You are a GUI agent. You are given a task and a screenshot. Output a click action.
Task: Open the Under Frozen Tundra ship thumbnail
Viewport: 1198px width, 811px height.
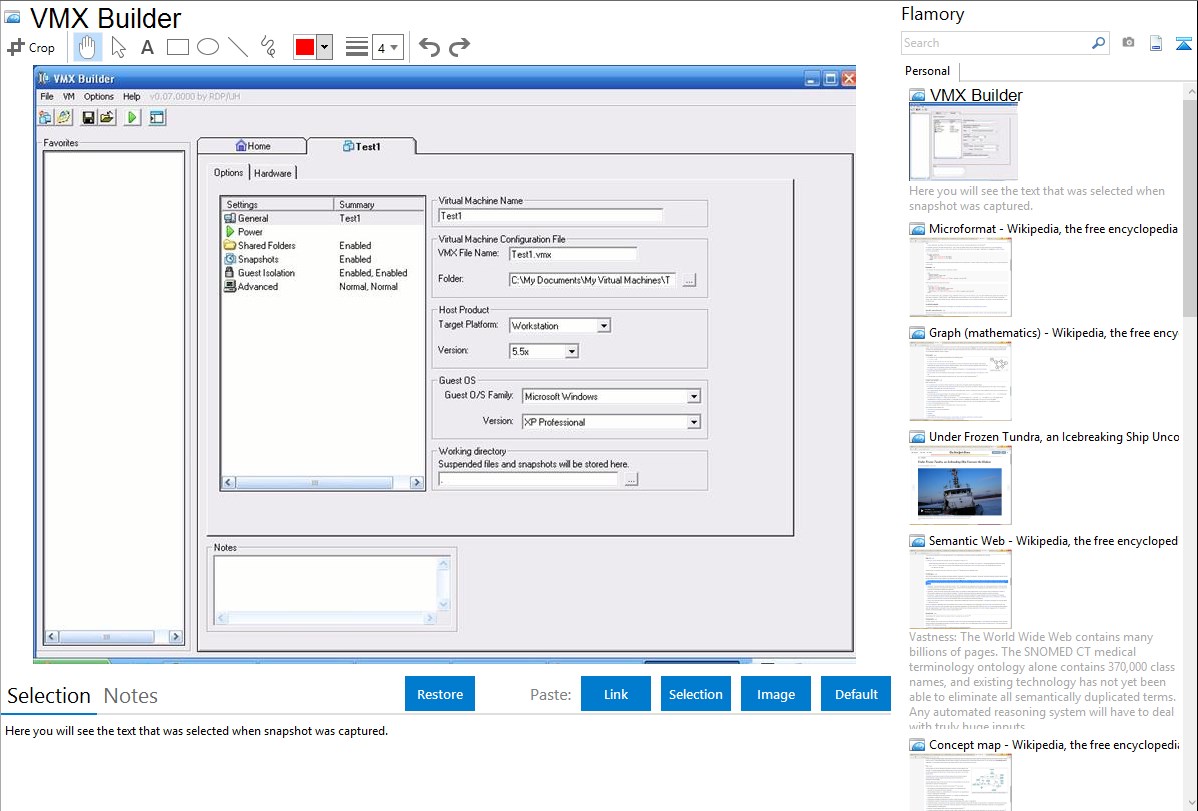pos(960,485)
